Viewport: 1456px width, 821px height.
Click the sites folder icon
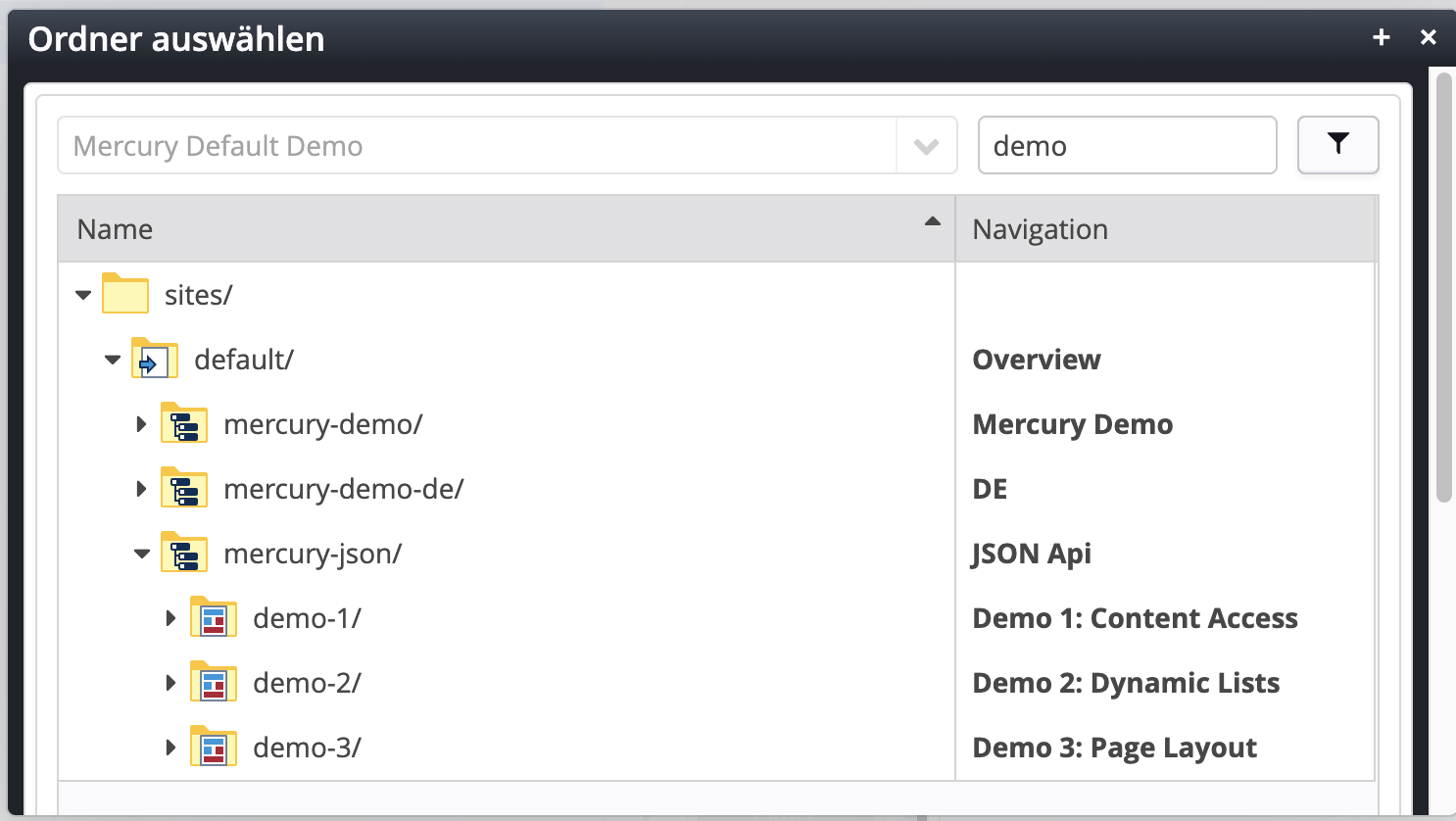[x=125, y=294]
